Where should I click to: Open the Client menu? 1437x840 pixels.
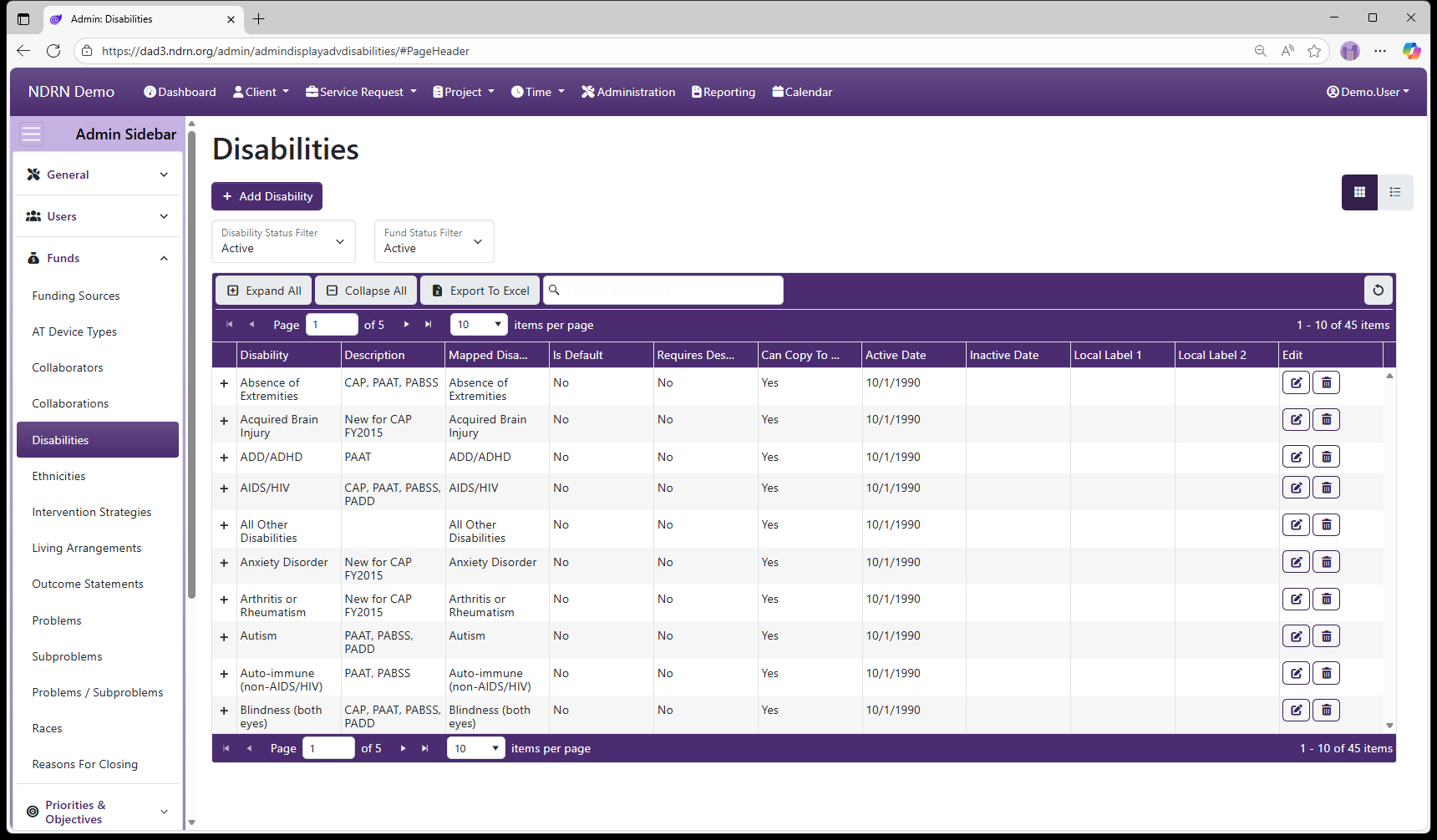point(261,92)
